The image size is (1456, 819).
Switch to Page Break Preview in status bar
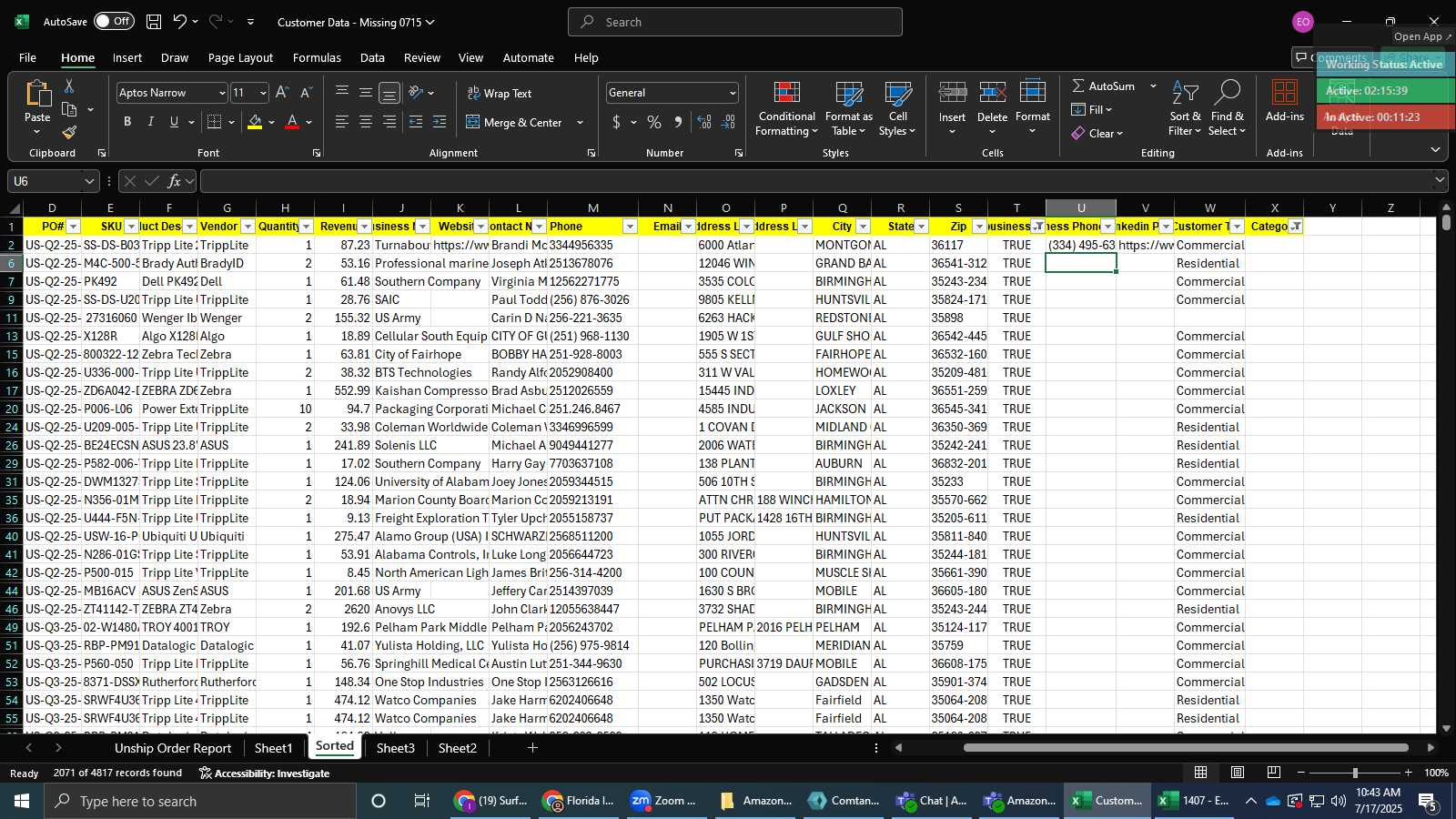pos(1274,773)
